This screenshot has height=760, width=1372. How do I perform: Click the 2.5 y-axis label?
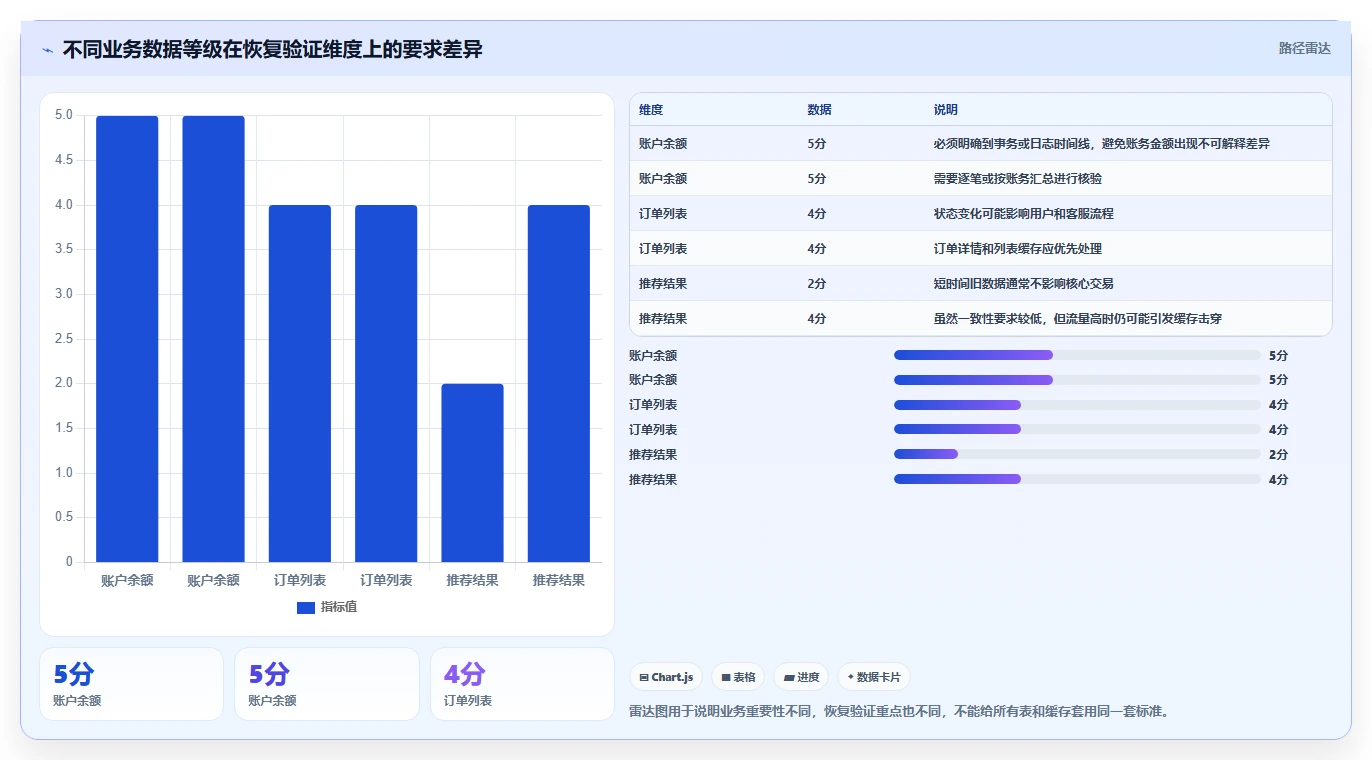click(64, 339)
